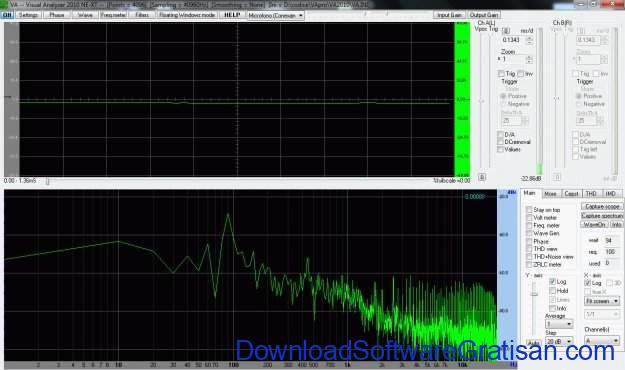Expand the Average dropdown
Viewport: 625px width, 370px height.
[x=559, y=324]
